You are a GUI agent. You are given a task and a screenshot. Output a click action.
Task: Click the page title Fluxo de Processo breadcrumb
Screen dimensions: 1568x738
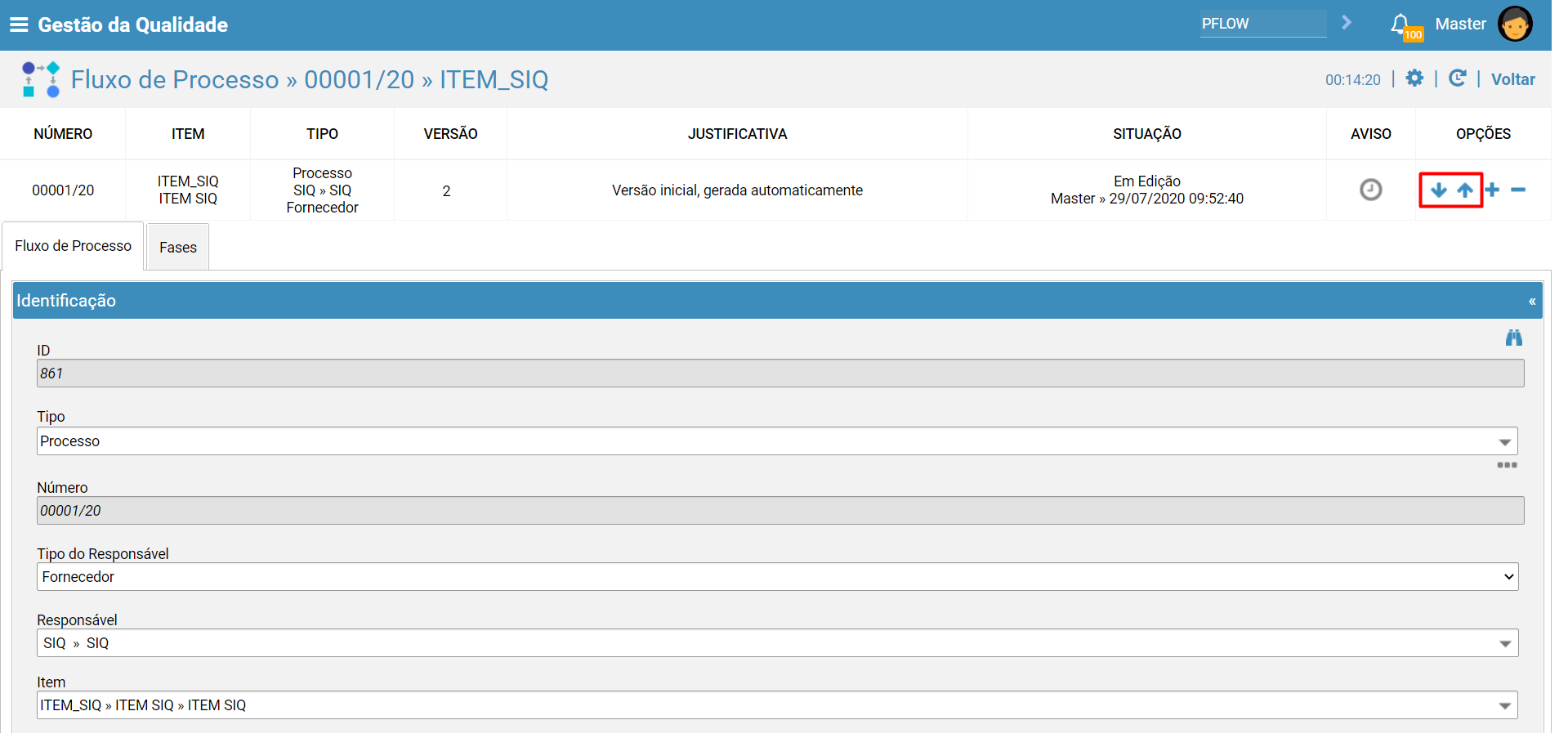tap(310, 79)
